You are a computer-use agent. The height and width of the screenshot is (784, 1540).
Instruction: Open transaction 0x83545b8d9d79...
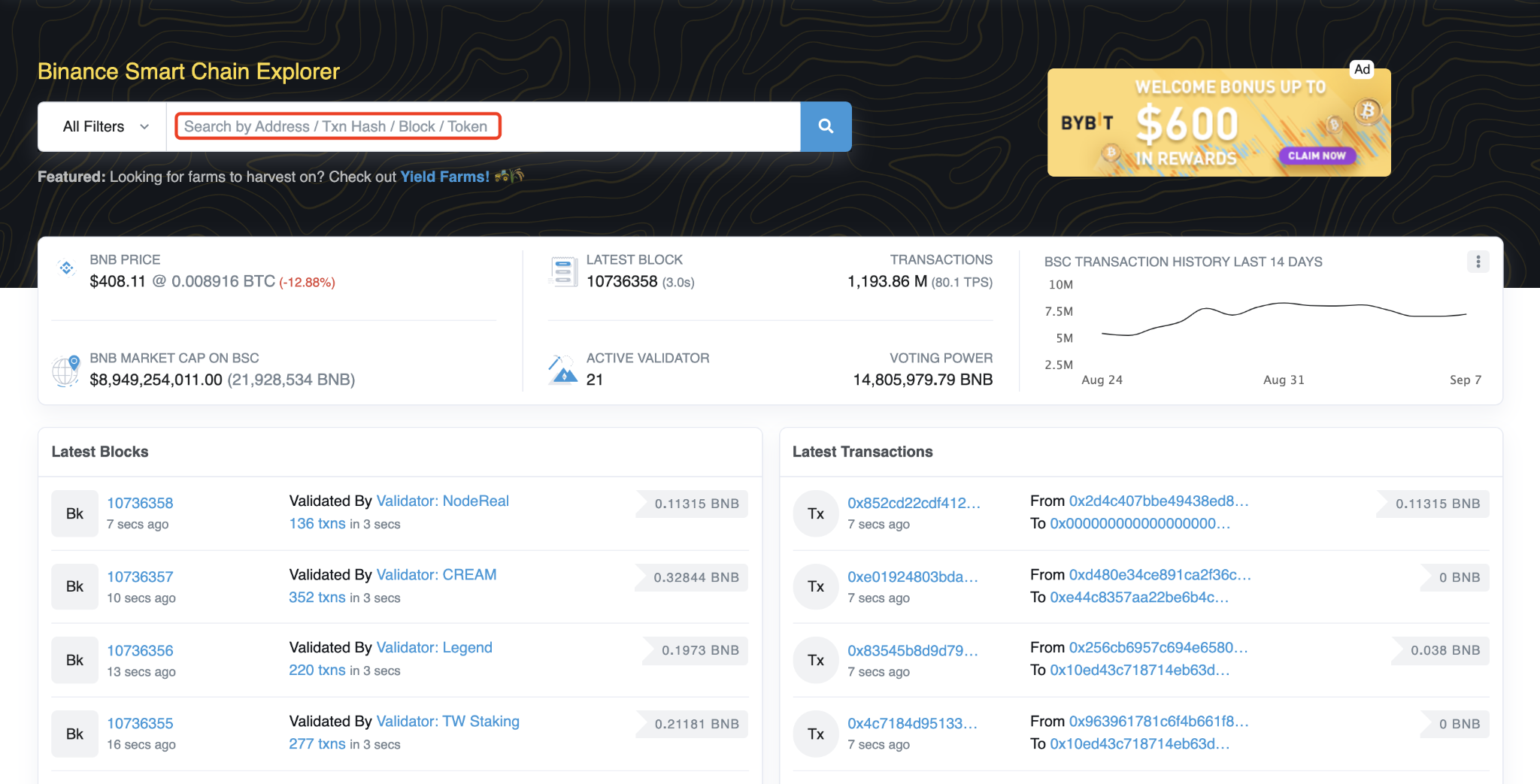click(x=913, y=650)
